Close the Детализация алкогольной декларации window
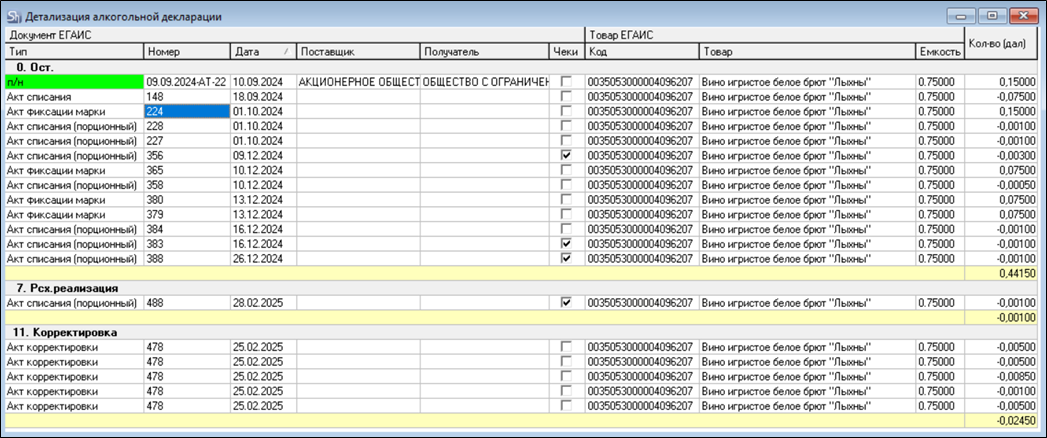This screenshot has height=438, width=1047. [1023, 16]
